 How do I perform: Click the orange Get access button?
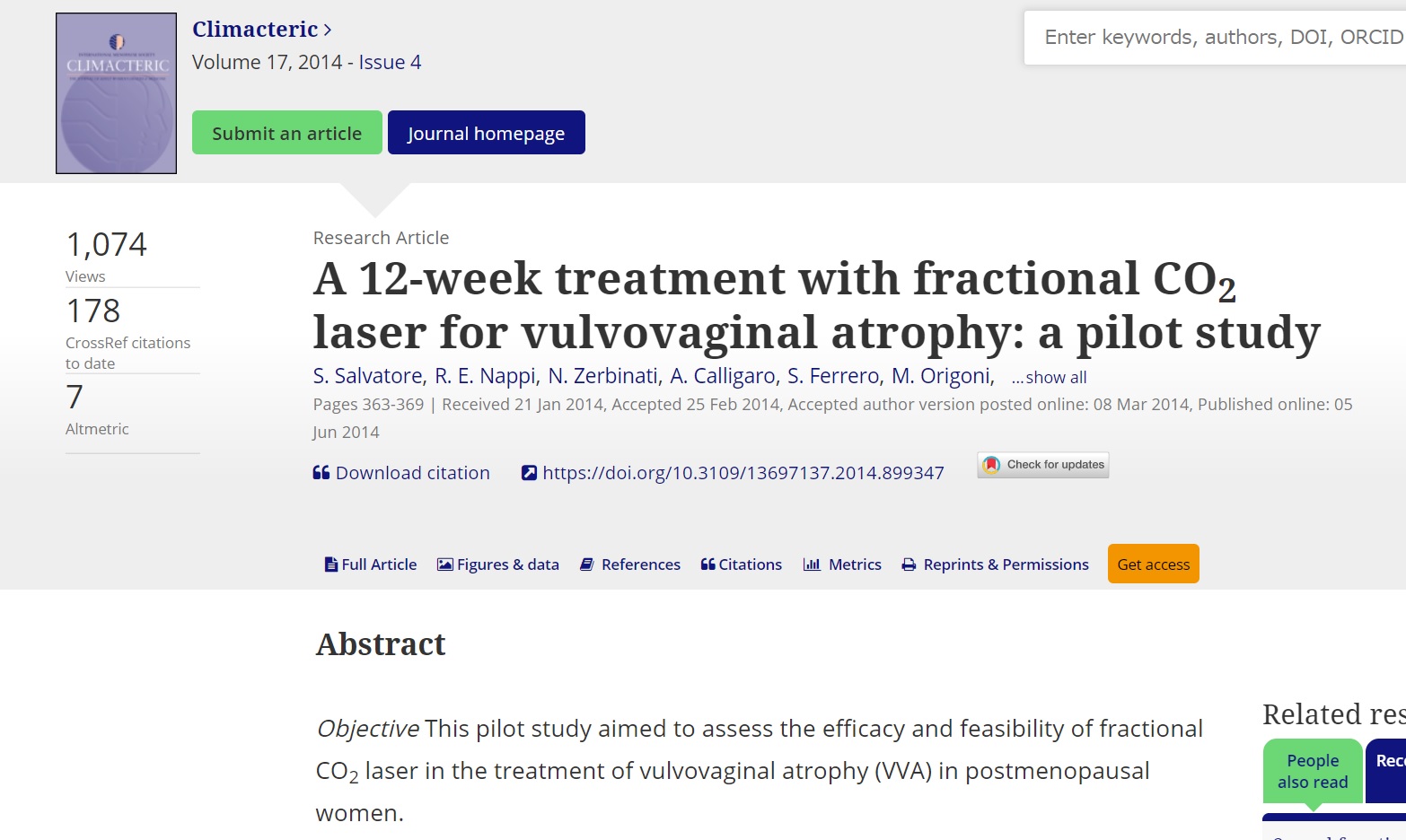(1154, 564)
